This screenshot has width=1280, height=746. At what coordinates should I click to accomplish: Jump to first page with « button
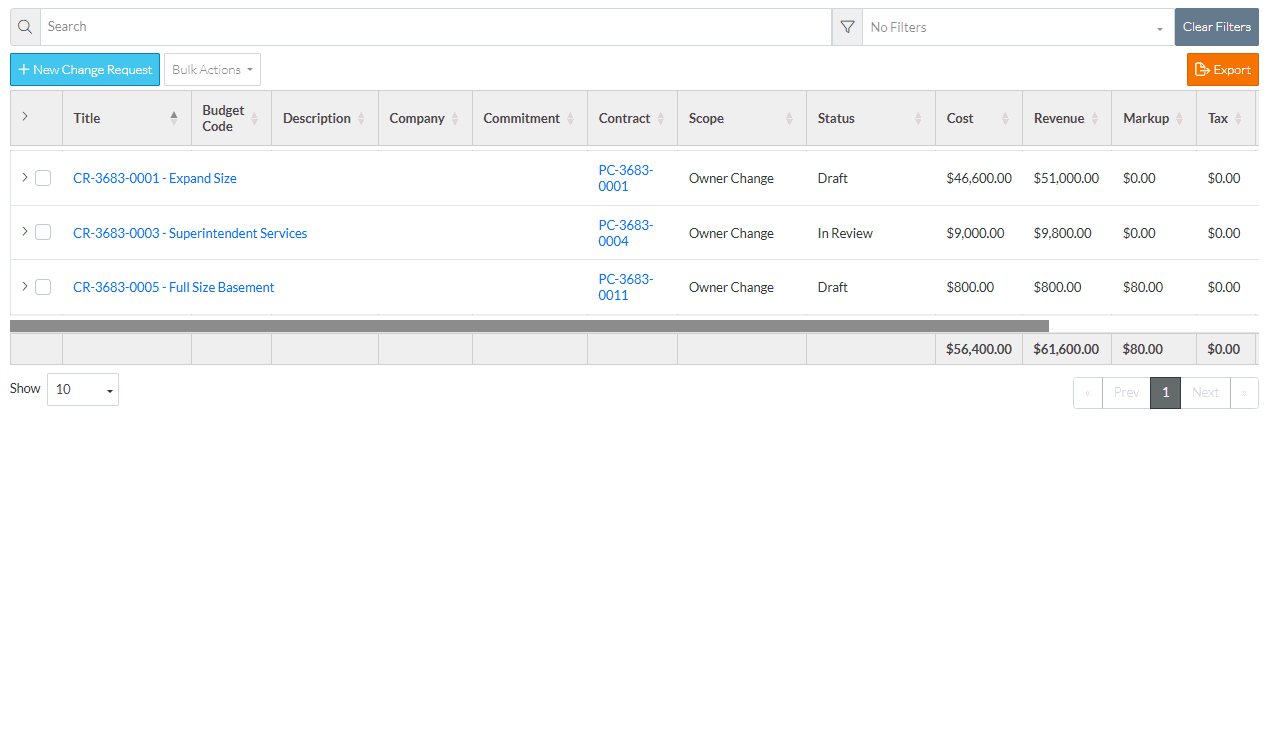click(1088, 393)
